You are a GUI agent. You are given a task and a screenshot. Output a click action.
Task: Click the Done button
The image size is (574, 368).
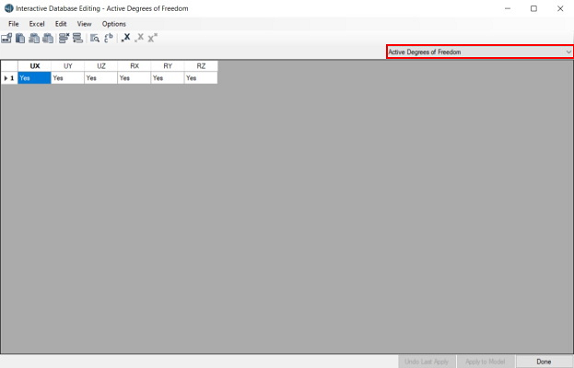point(544,361)
